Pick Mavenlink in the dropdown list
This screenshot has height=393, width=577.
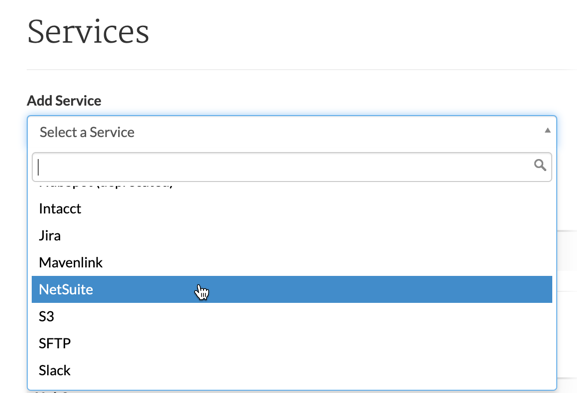point(292,262)
